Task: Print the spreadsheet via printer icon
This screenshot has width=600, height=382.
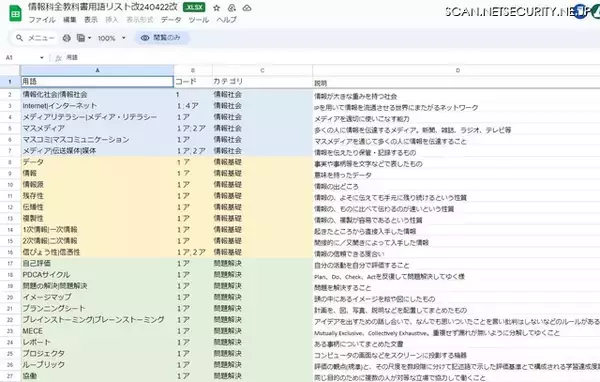Action: point(67,38)
